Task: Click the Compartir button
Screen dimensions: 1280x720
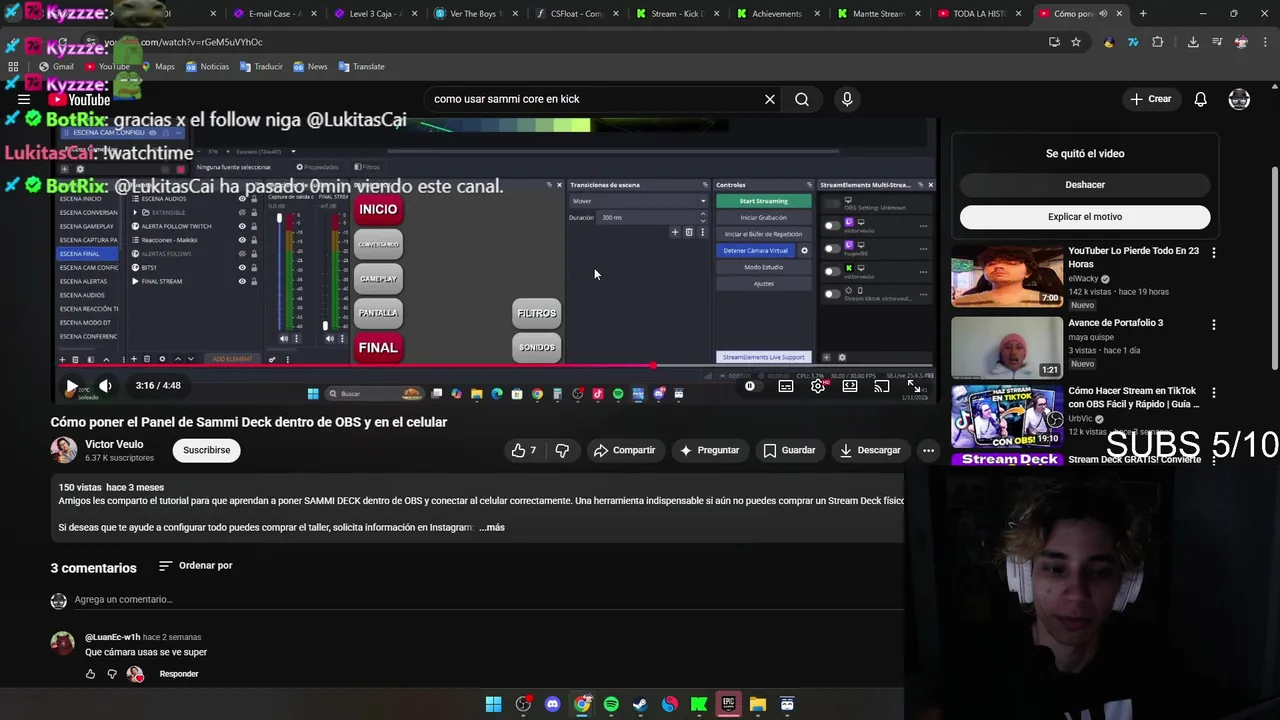Action: point(624,451)
